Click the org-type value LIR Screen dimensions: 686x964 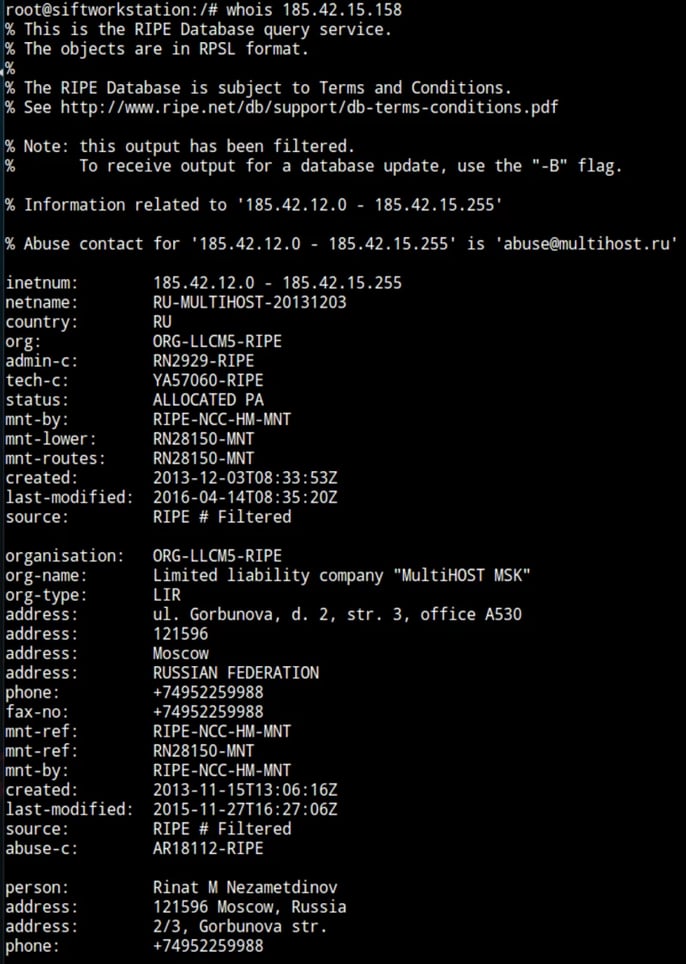tap(166, 595)
